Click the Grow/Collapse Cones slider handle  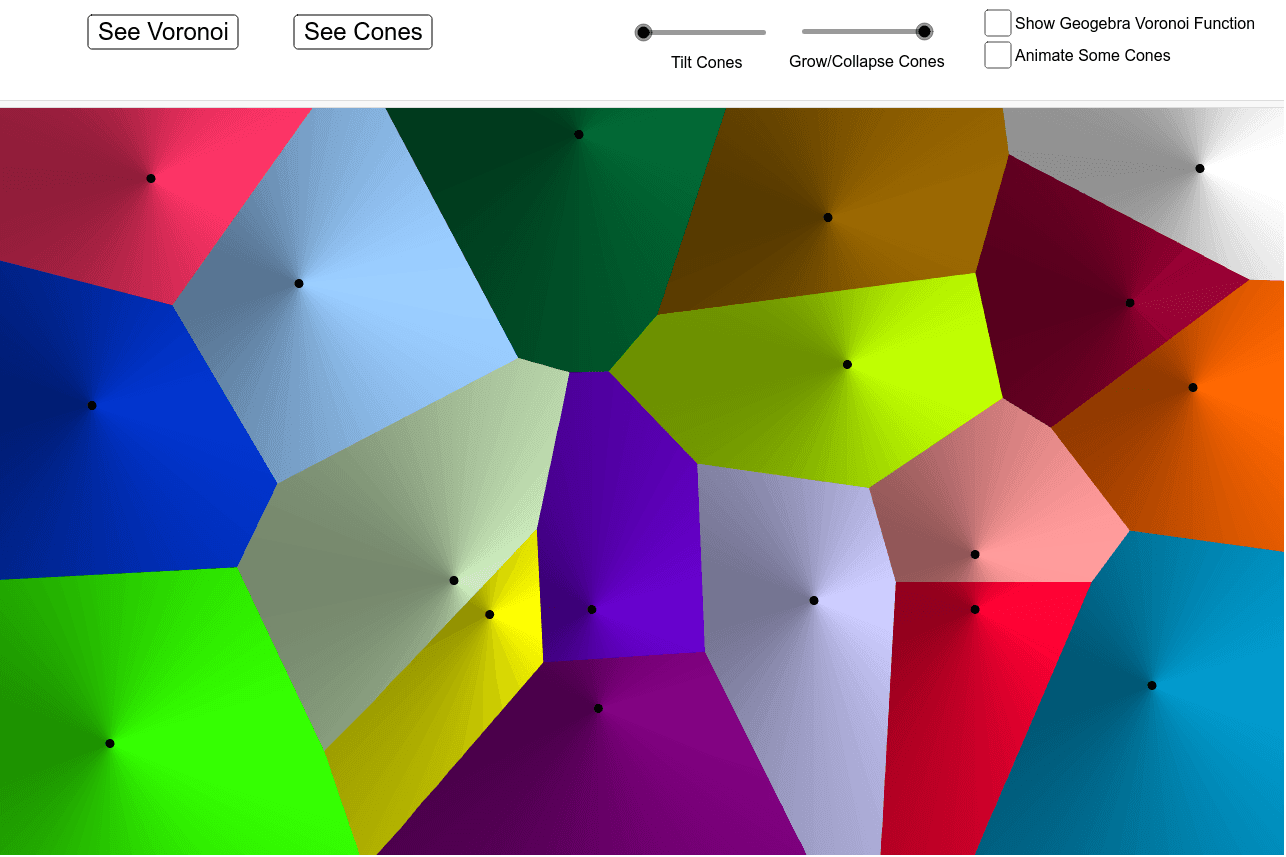click(925, 32)
